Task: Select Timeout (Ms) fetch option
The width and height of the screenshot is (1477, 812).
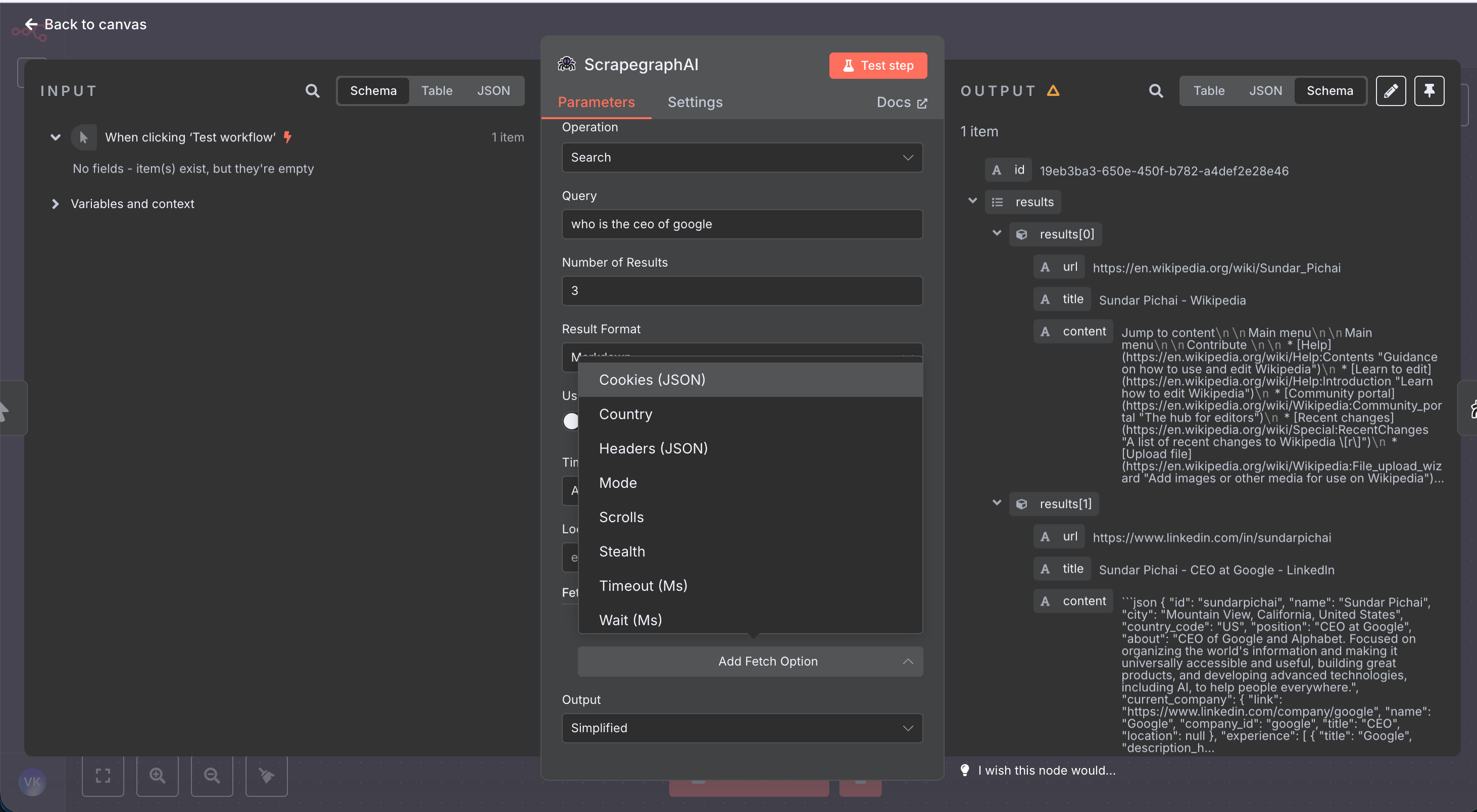Action: coord(751,586)
